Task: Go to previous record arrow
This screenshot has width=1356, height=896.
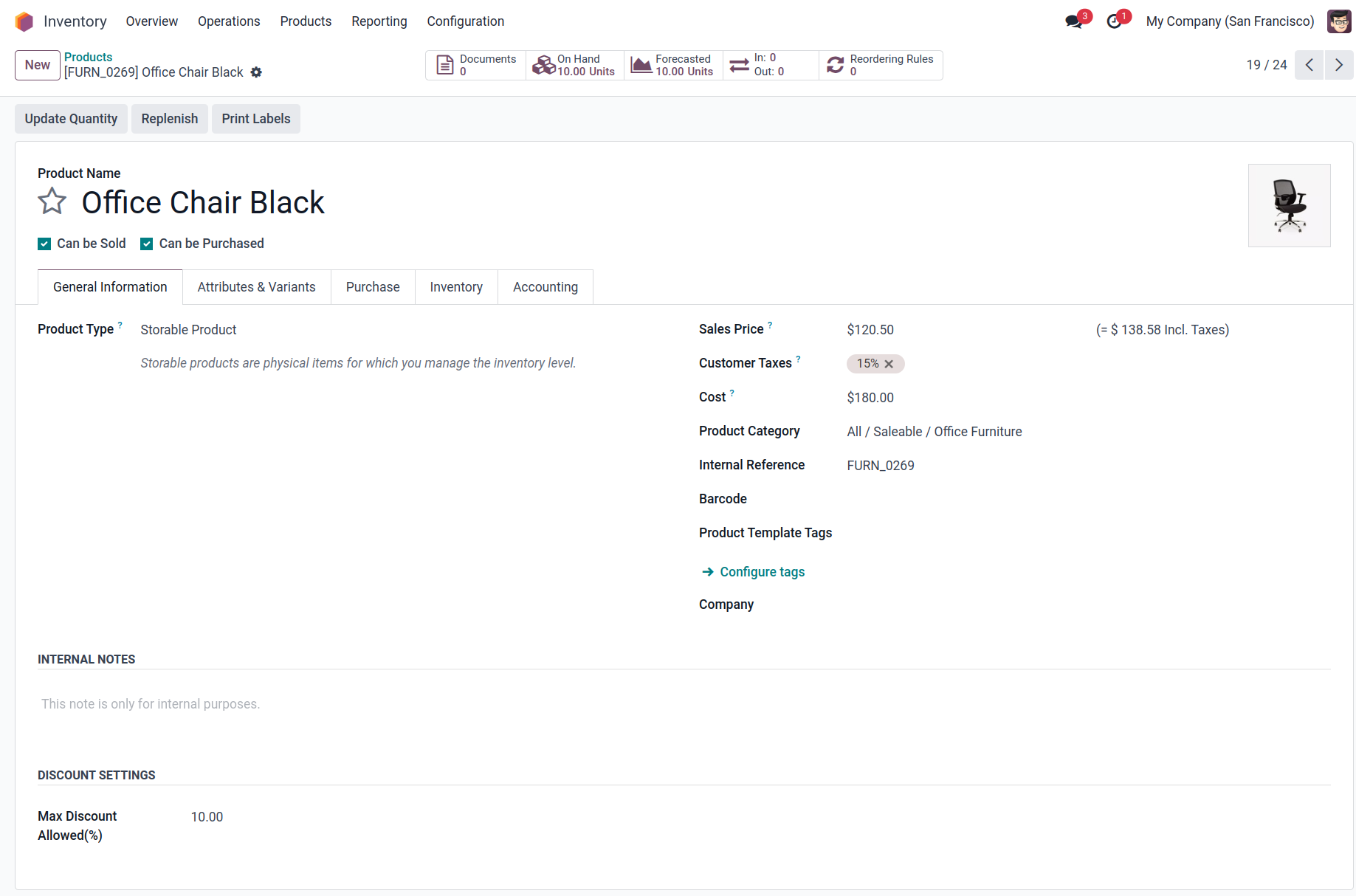Action: click(x=1309, y=65)
